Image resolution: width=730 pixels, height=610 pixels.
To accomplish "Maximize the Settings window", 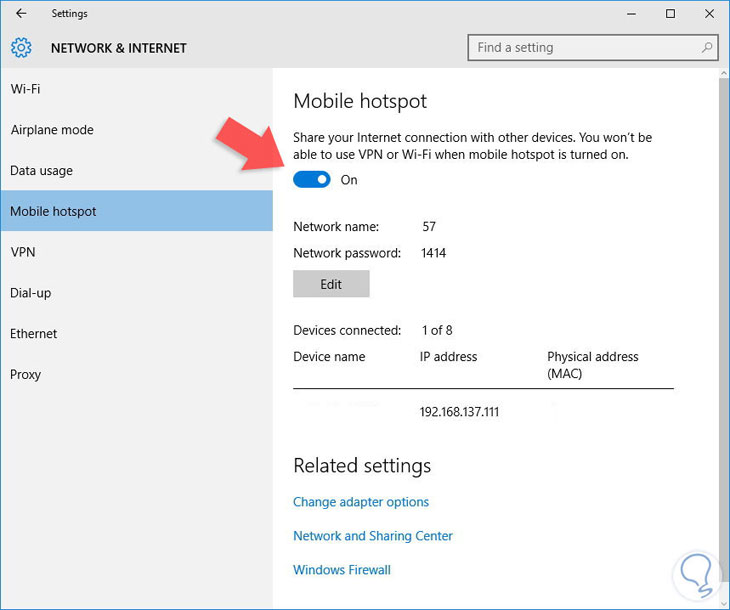I will coord(670,14).
